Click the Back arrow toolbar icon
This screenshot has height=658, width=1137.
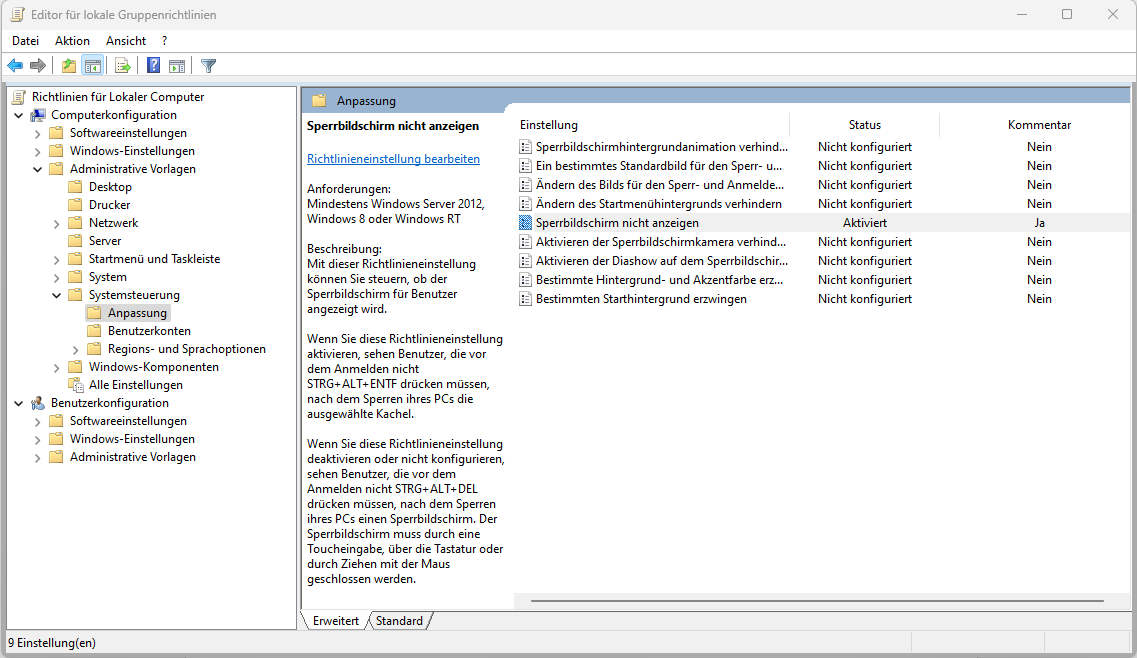(15, 66)
